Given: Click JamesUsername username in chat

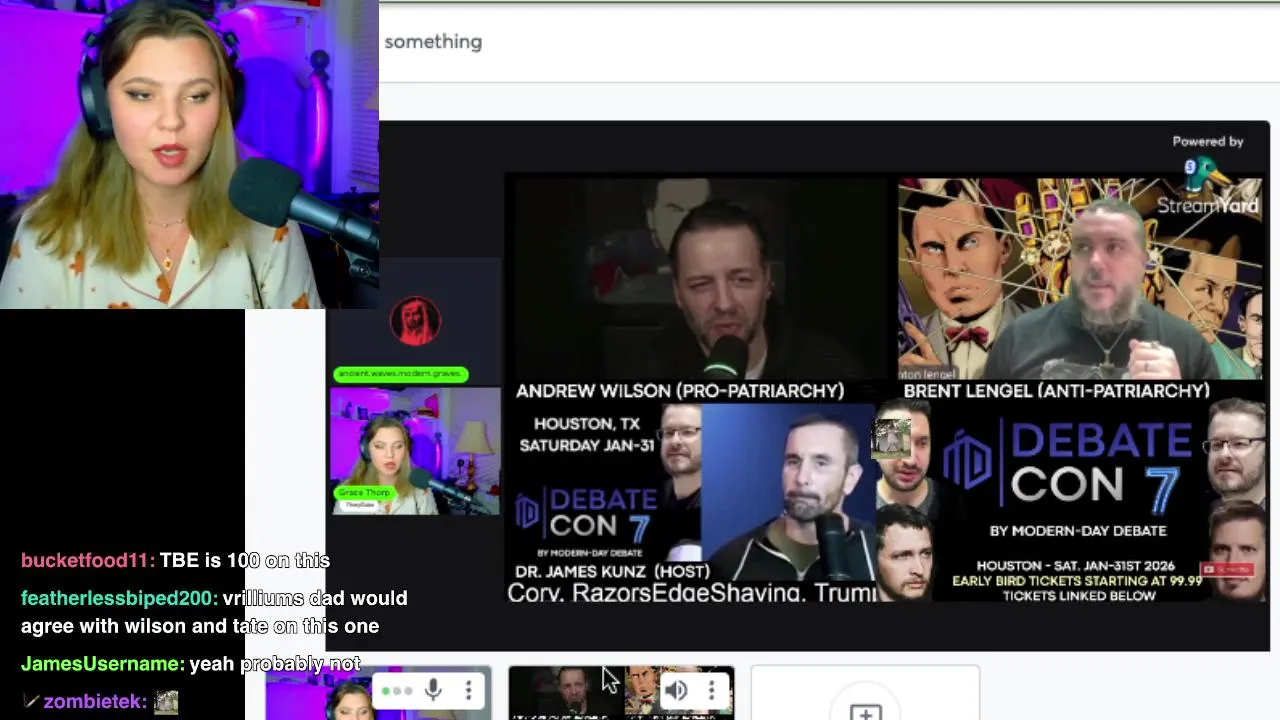Looking at the screenshot, I should point(100,664).
